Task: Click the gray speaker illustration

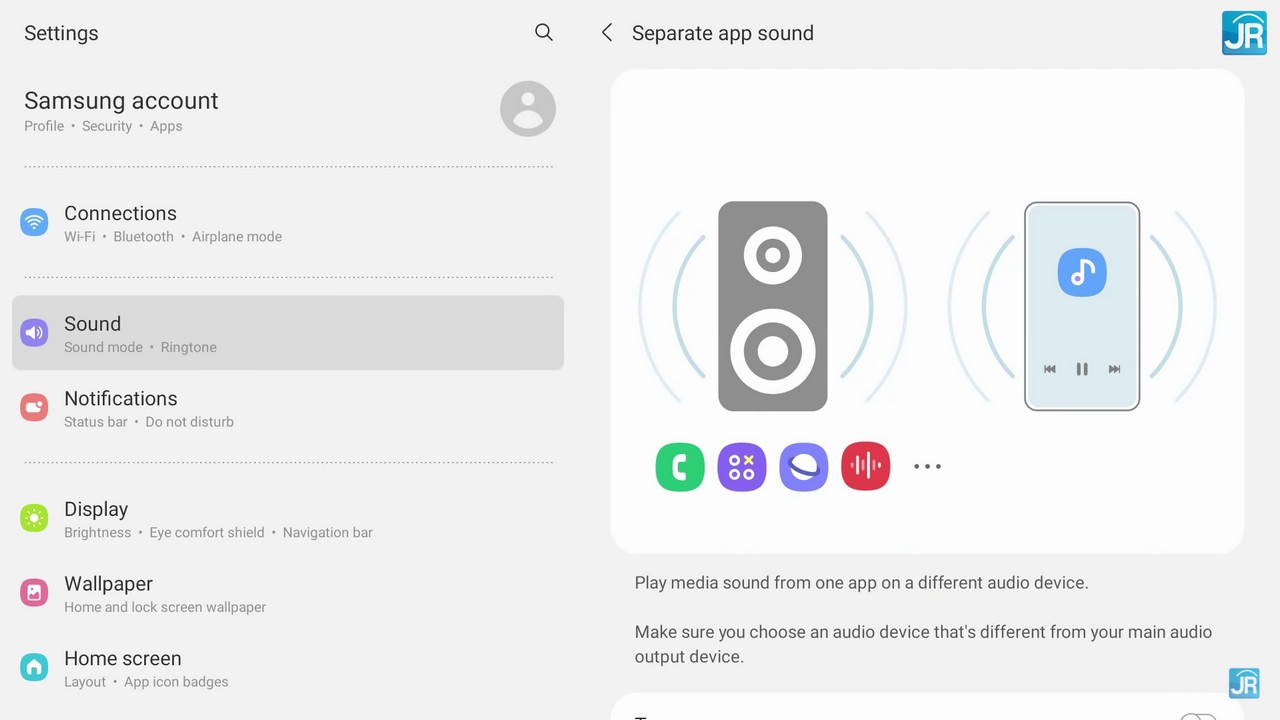Action: 772,306
